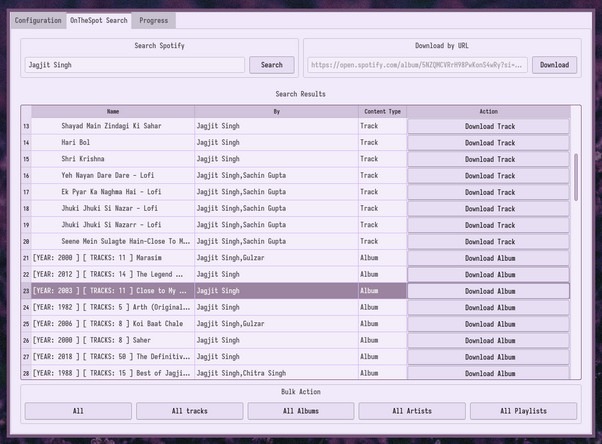The width and height of the screenshot is (602, 444).
Task: Select 'Shayad Main Zindagi Ki Sahar' name cell
Action: (x=113, y=126)
